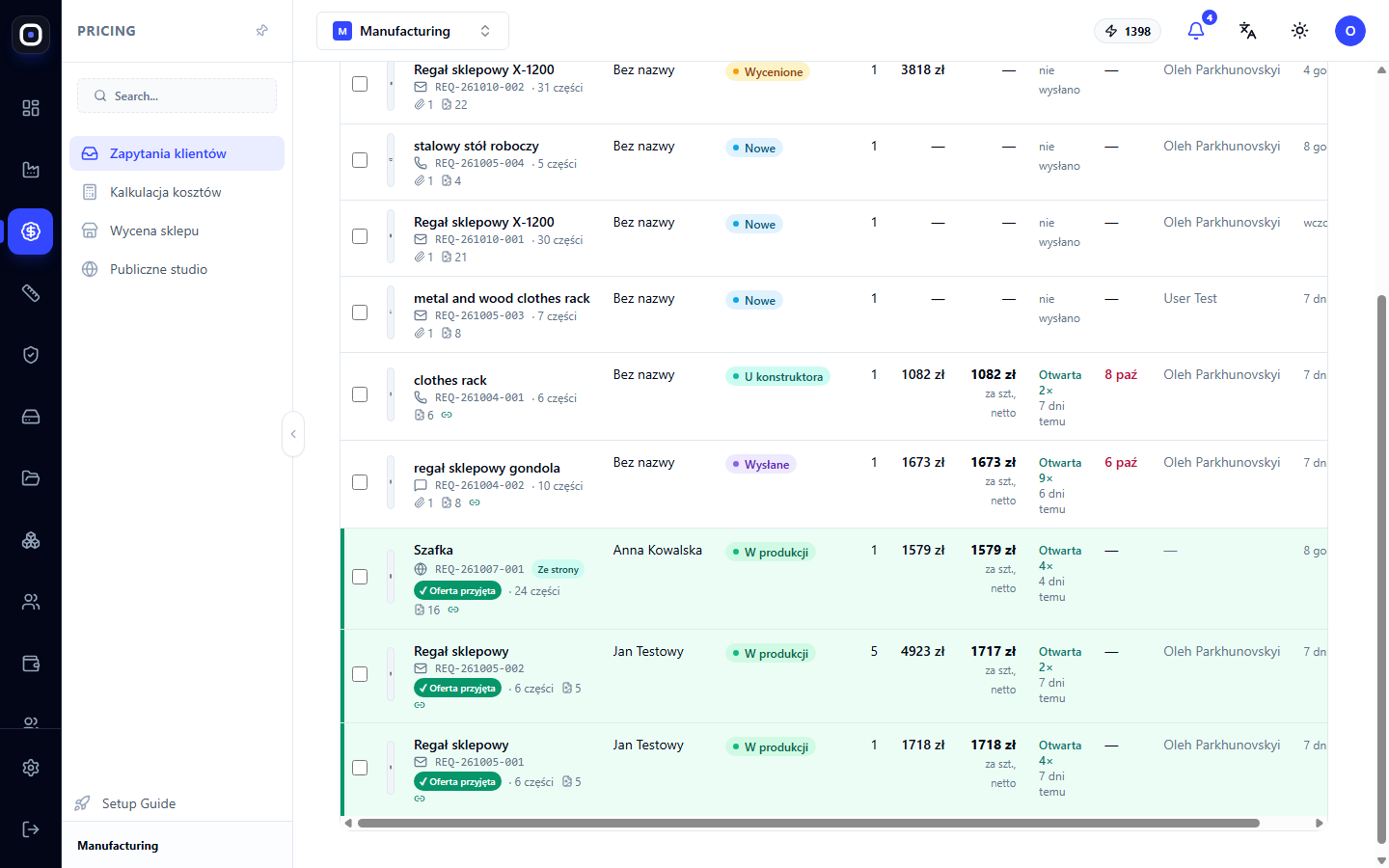The height and width of the screenshot is (868, 1389).
Task: Collapse the Pricing side panel chevron
Action: pos(293,434)
